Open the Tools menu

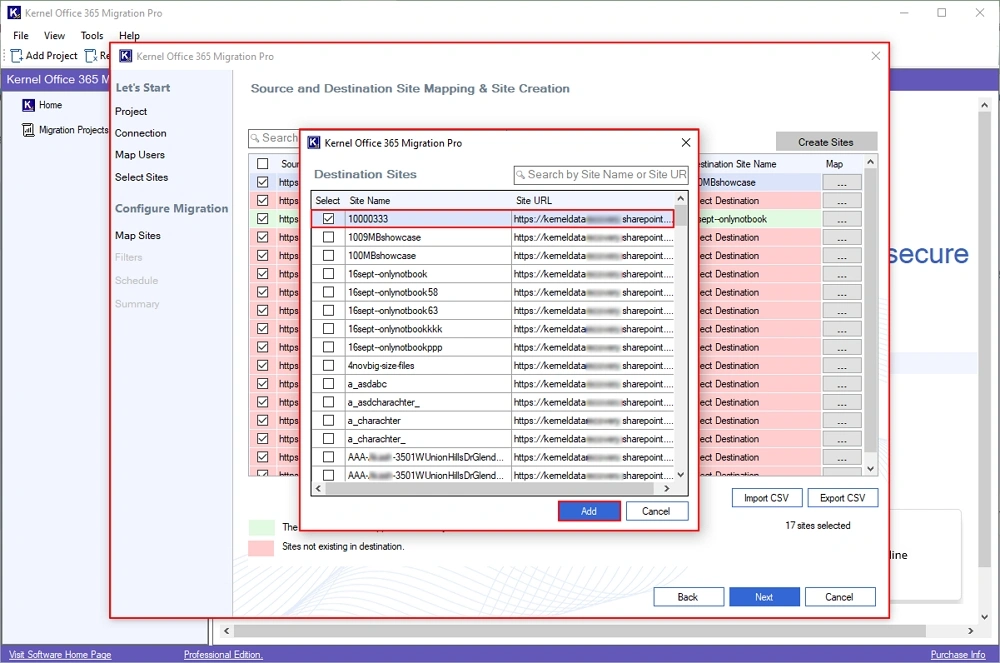[x=92, y=36]
